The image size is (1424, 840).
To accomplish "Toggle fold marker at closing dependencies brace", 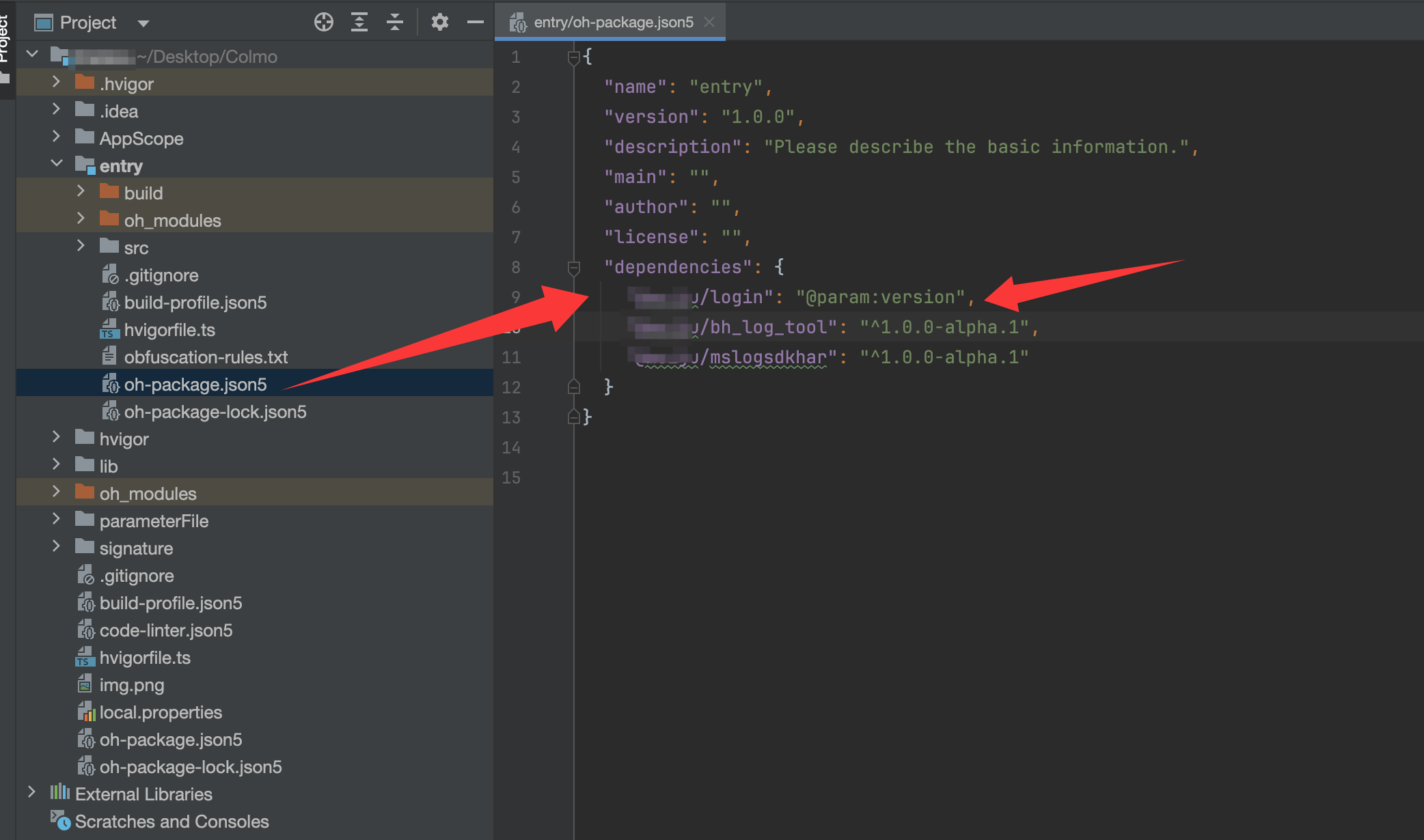I will click(x=574, y=387).
